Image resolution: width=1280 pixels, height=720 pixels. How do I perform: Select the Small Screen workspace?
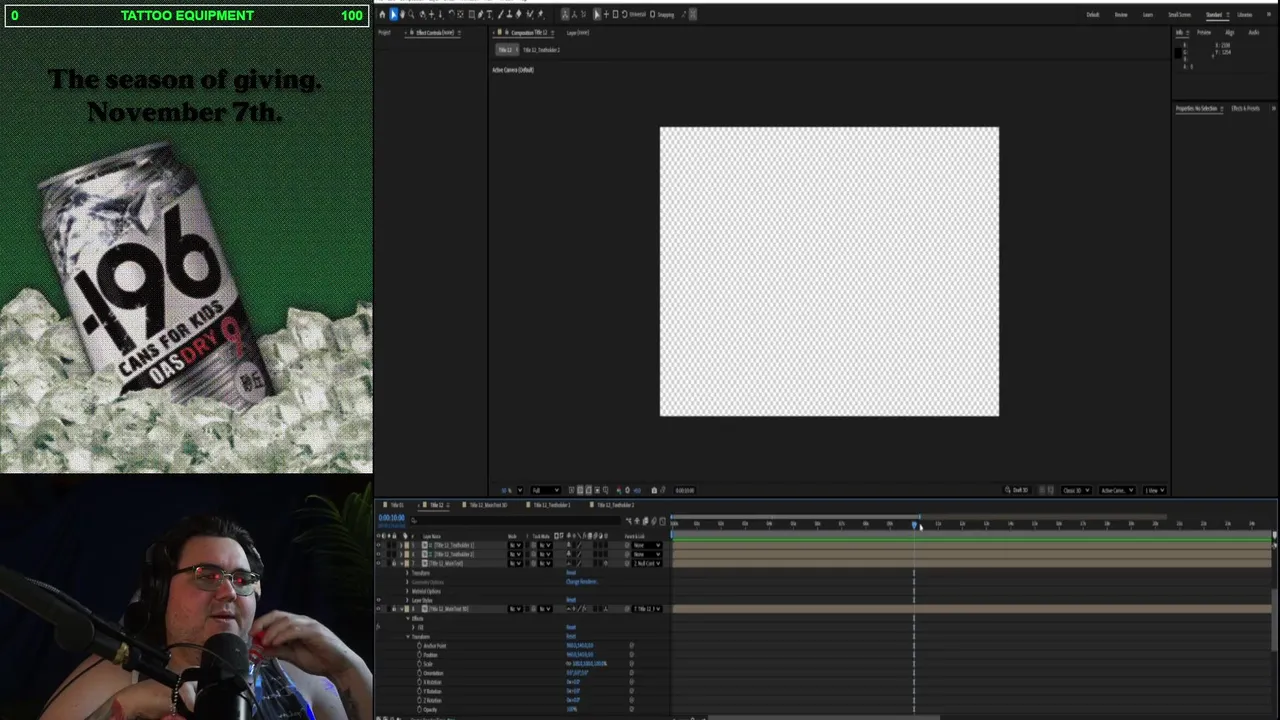click(x=1180, y=14)
